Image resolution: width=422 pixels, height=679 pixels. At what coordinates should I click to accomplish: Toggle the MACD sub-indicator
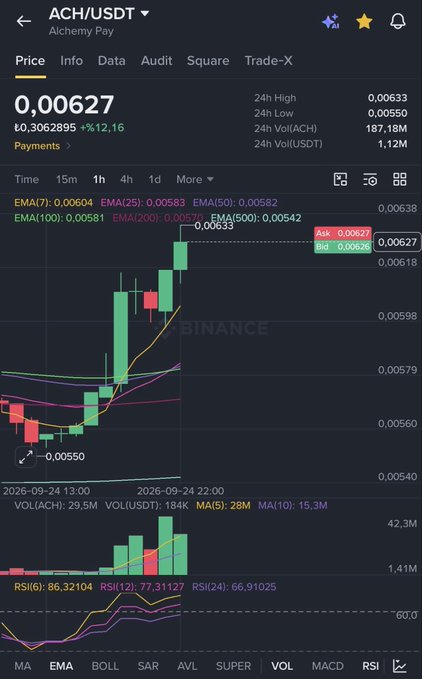click(328, 666)
